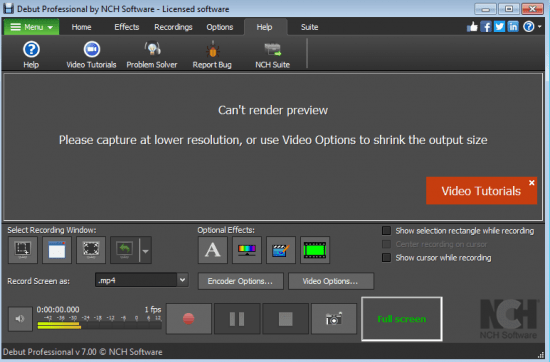Open Video Tutorials from the toolbar
This screenshot has width=550, height=362.
(x=91, y=55)
